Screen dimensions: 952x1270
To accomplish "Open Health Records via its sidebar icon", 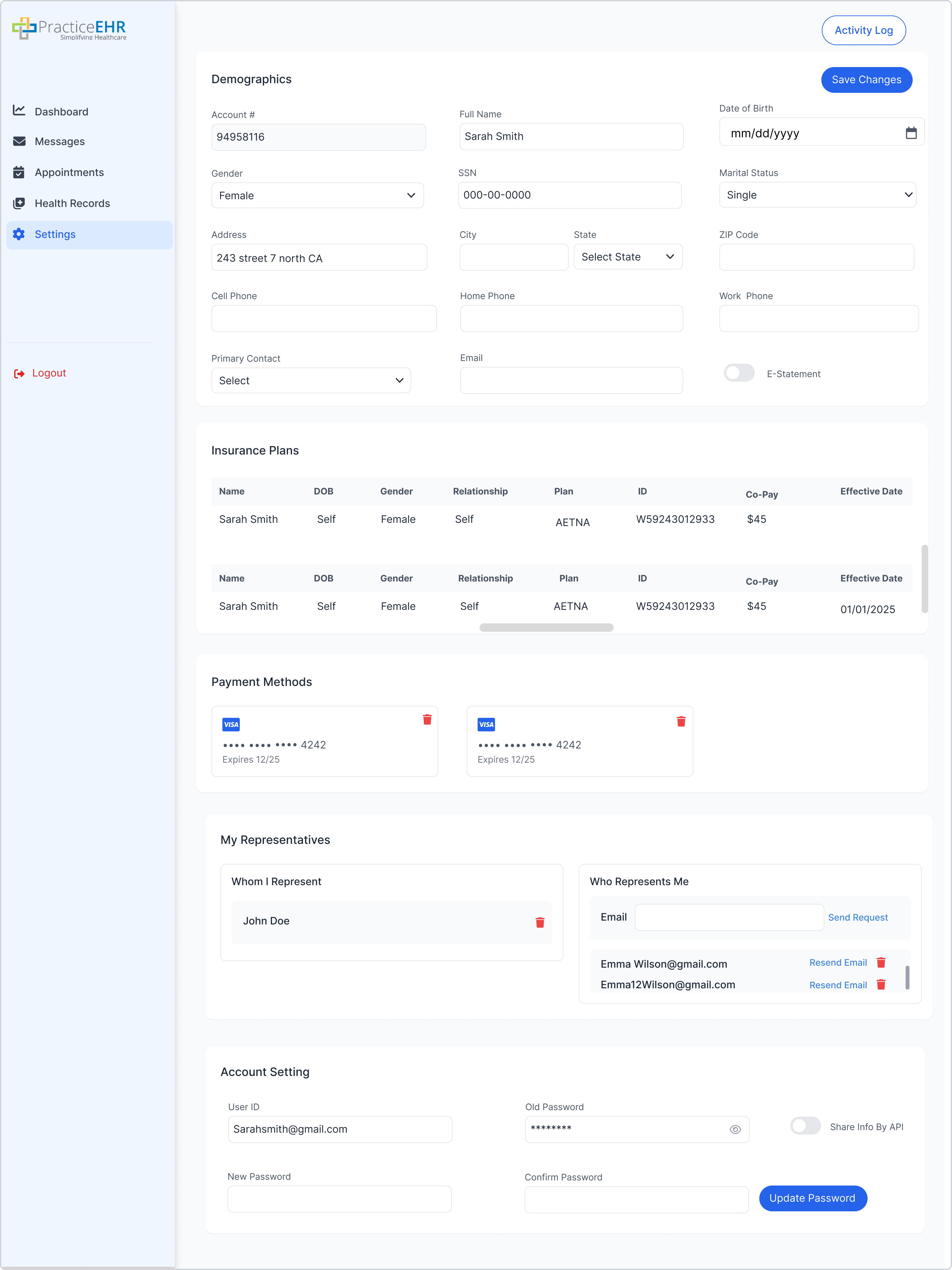I will click(19, 203).
